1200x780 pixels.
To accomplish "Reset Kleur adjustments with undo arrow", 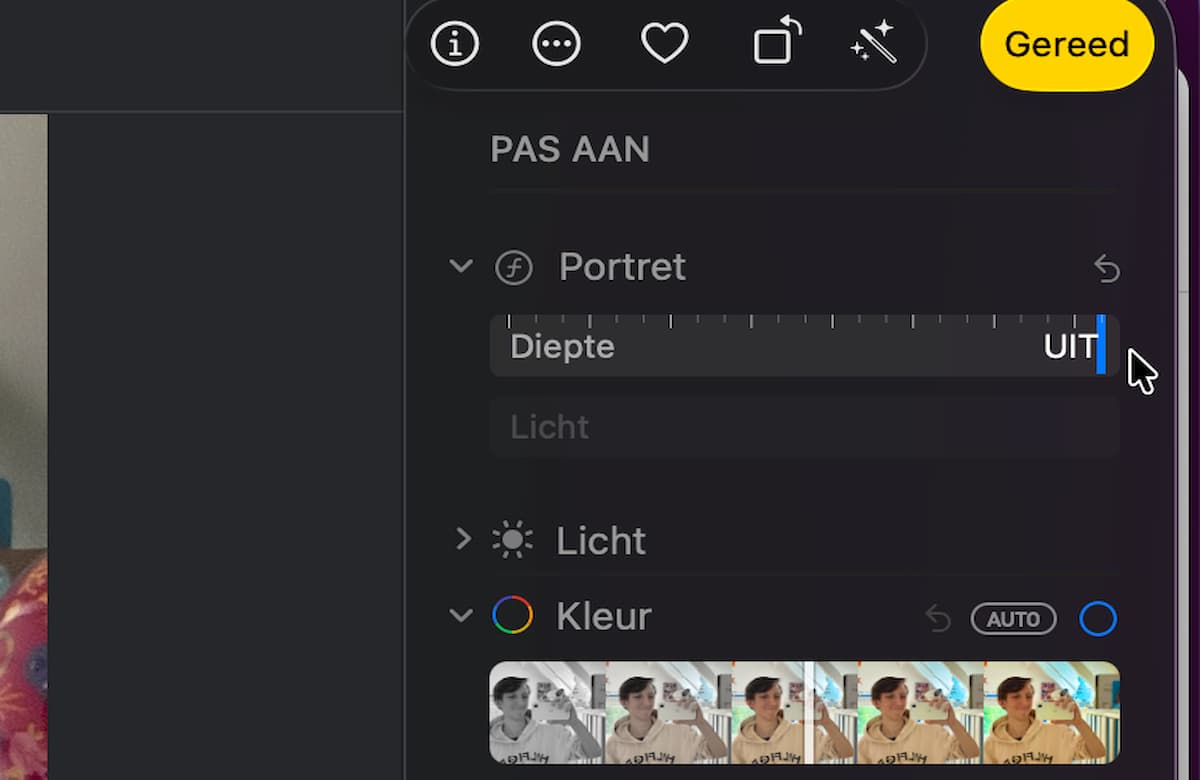I will [x=938, y=619].
